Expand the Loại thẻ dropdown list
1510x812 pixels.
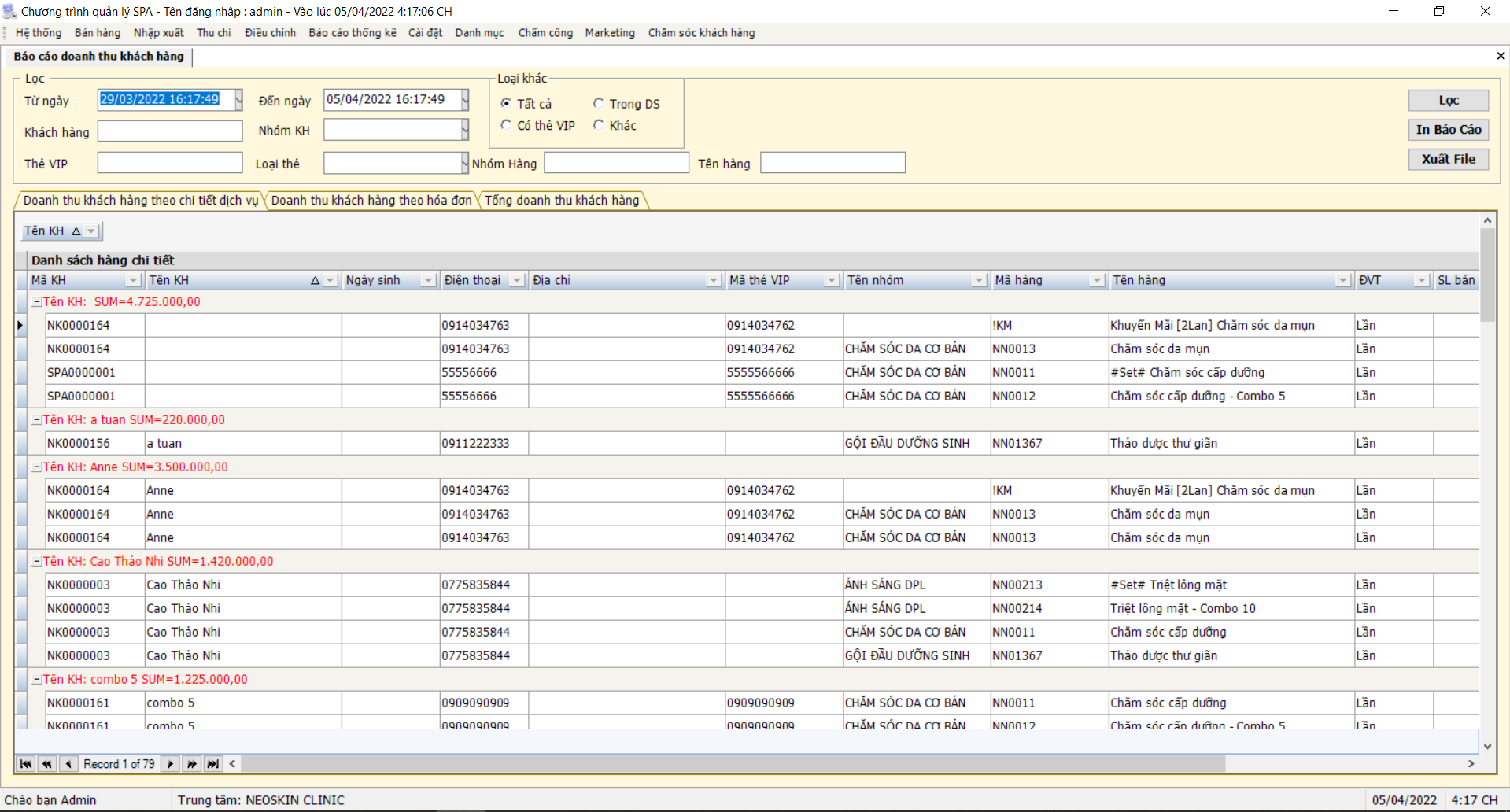tap(464, 163)
